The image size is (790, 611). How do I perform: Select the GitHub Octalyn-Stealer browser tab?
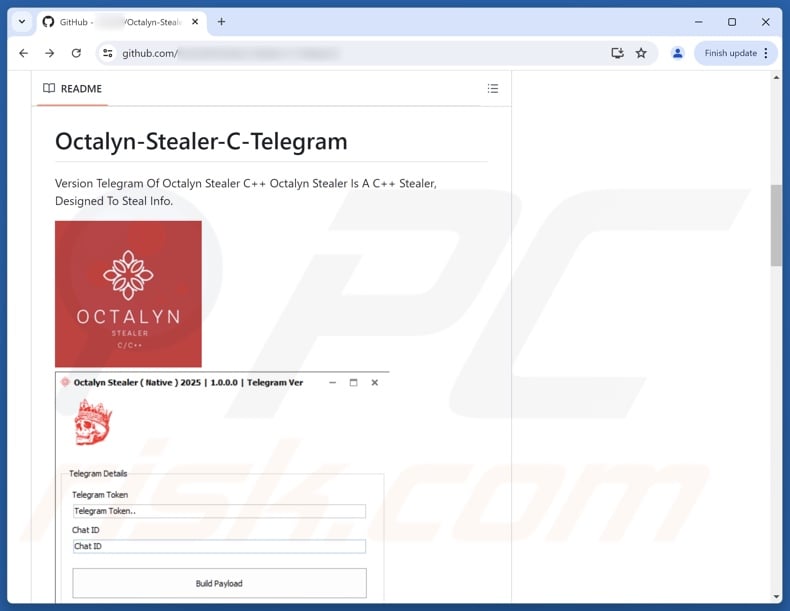[x=121, y=22]
